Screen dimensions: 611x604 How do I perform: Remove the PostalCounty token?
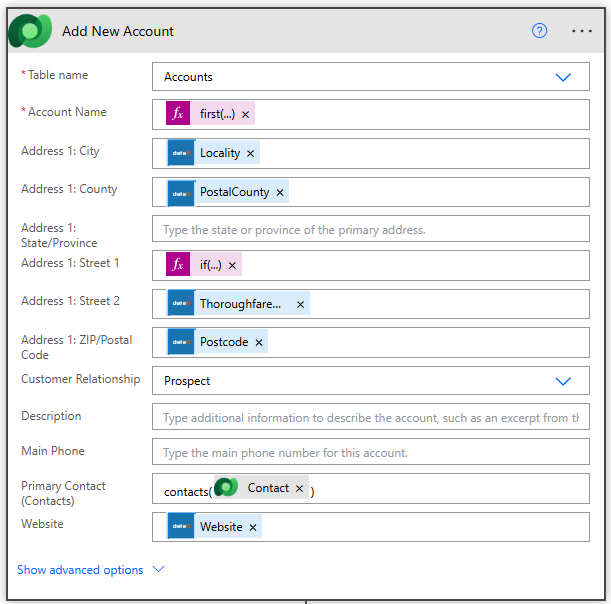click(280, 192)
